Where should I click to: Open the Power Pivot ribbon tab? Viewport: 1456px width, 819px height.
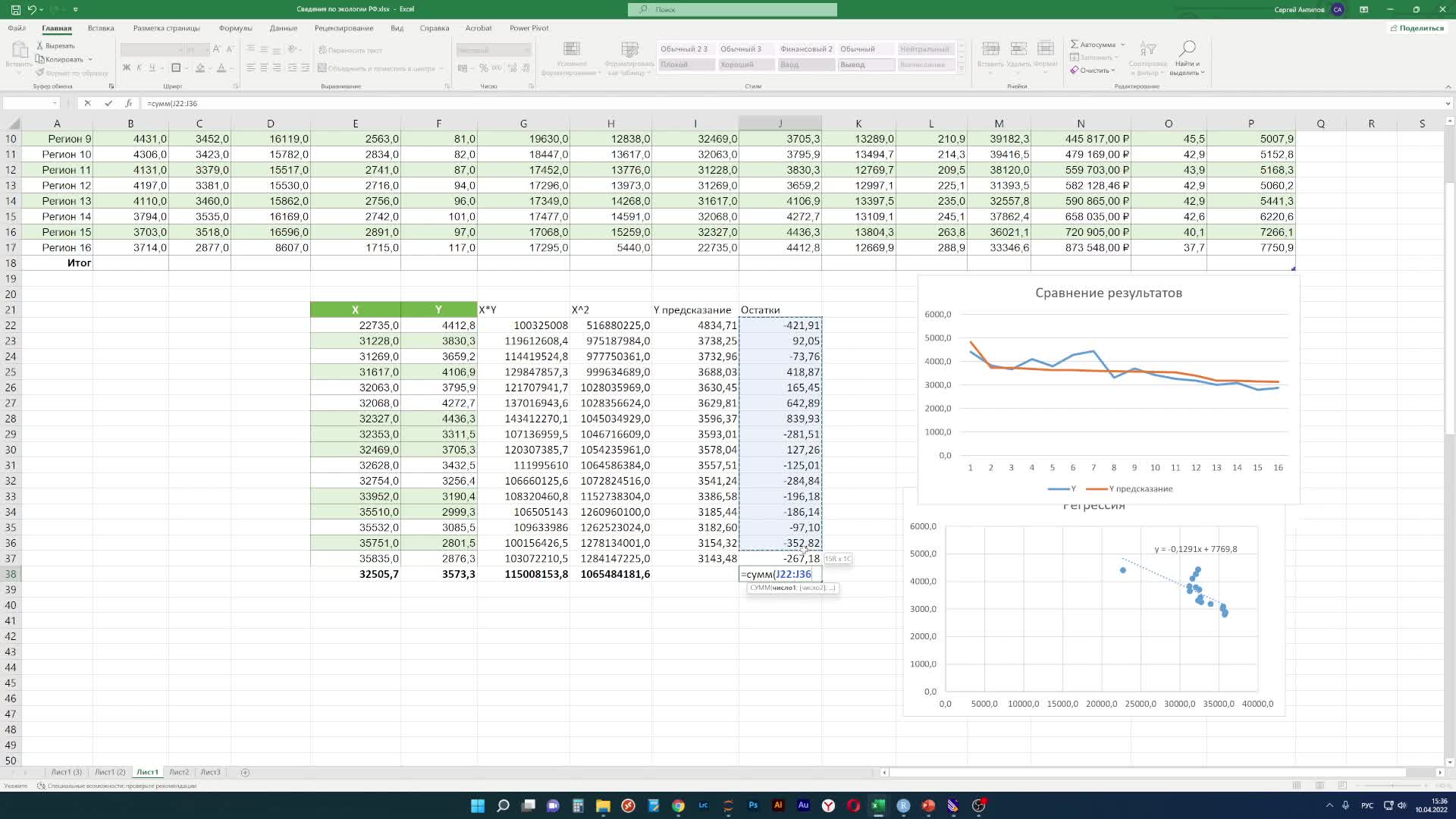point(529,28)
